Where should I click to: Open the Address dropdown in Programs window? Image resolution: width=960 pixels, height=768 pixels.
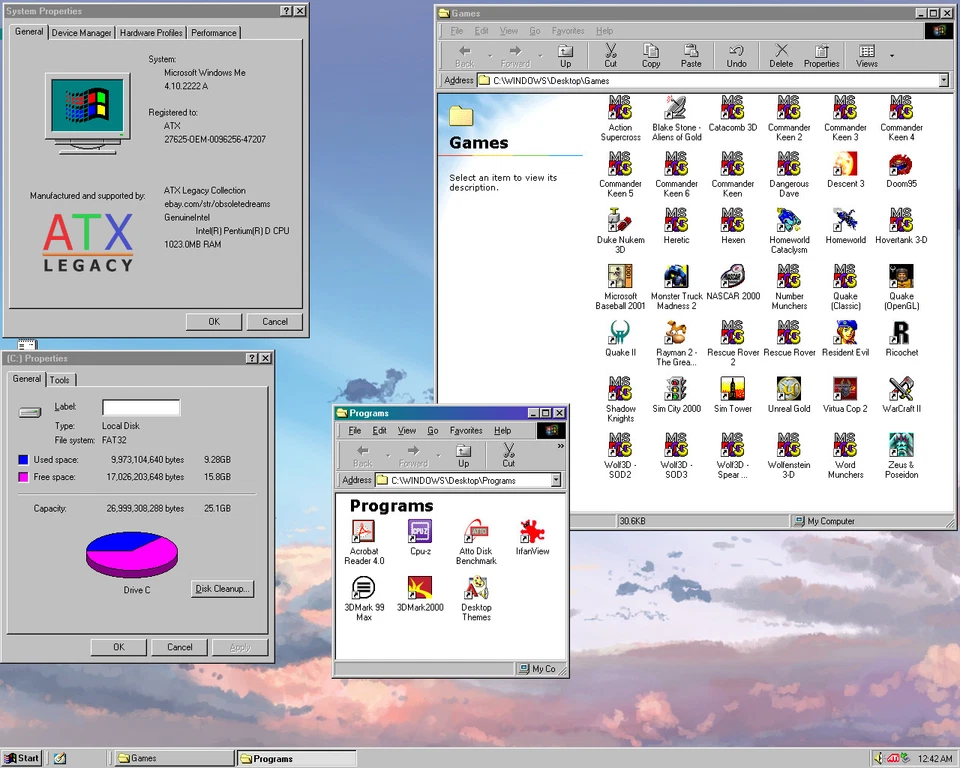coord(556,480)
